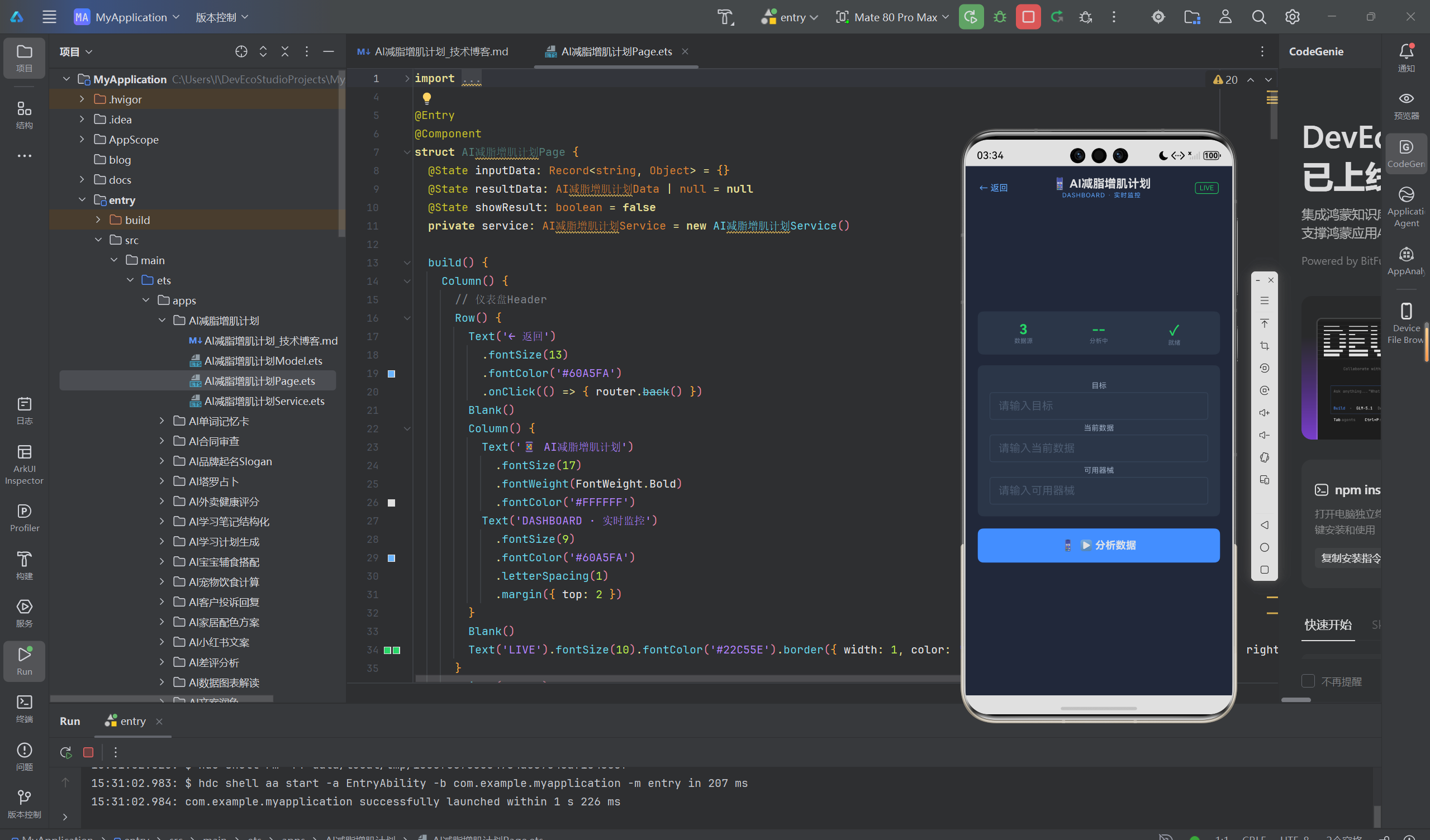Open the Profiler tool window
Image resolution: width=1430 pixels, height=840 pixels.
[25, 518]
